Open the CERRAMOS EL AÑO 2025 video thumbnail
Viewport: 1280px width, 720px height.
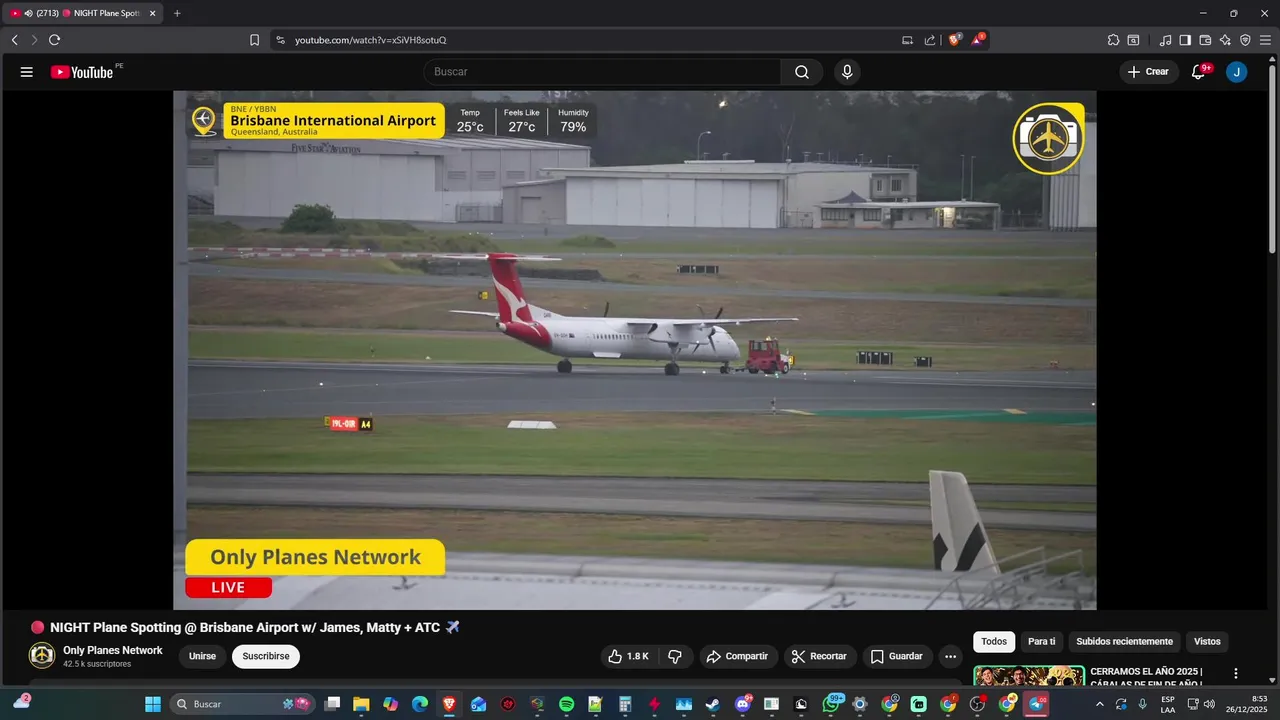[x=1029, y=676]
